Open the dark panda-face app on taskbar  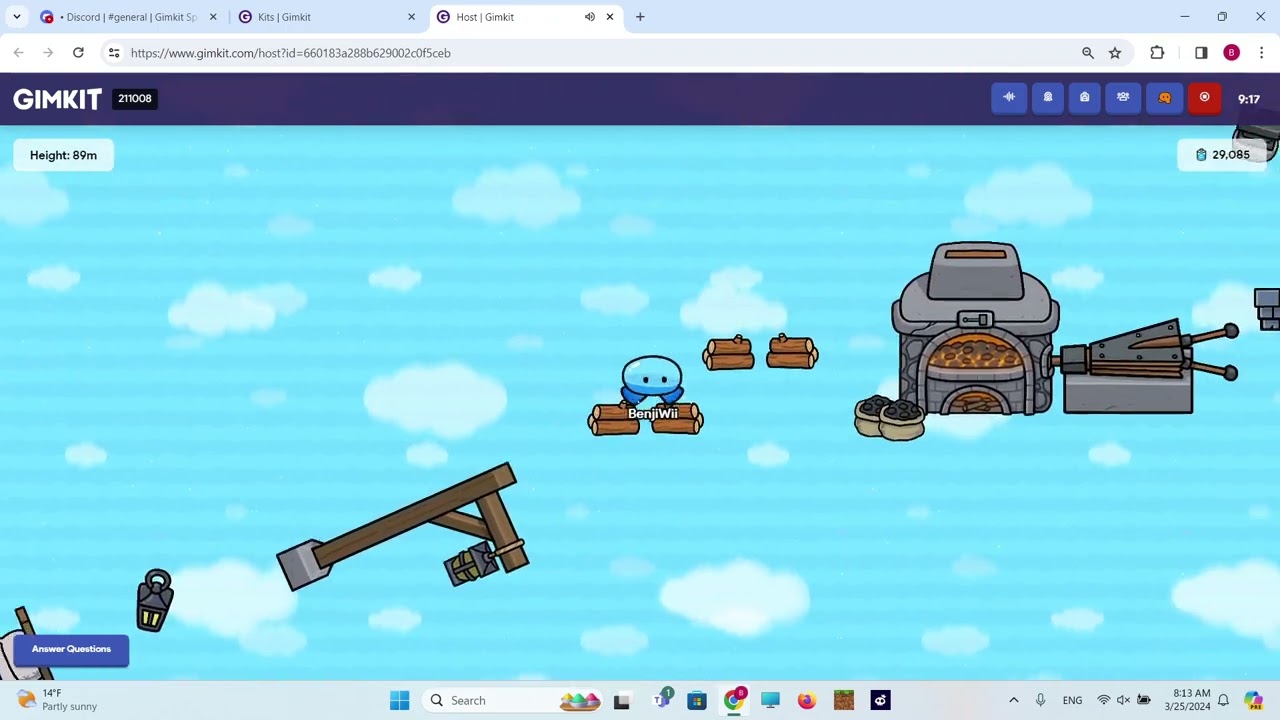pyautogui.click(x=880, y=700)
